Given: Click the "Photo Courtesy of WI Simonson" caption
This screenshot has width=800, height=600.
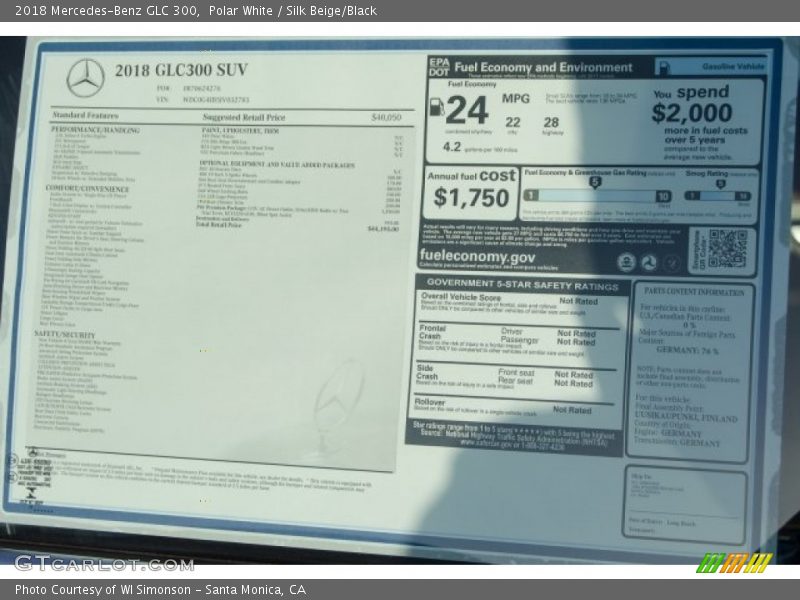Looking at the screenshot, I should tap(103, 590).
